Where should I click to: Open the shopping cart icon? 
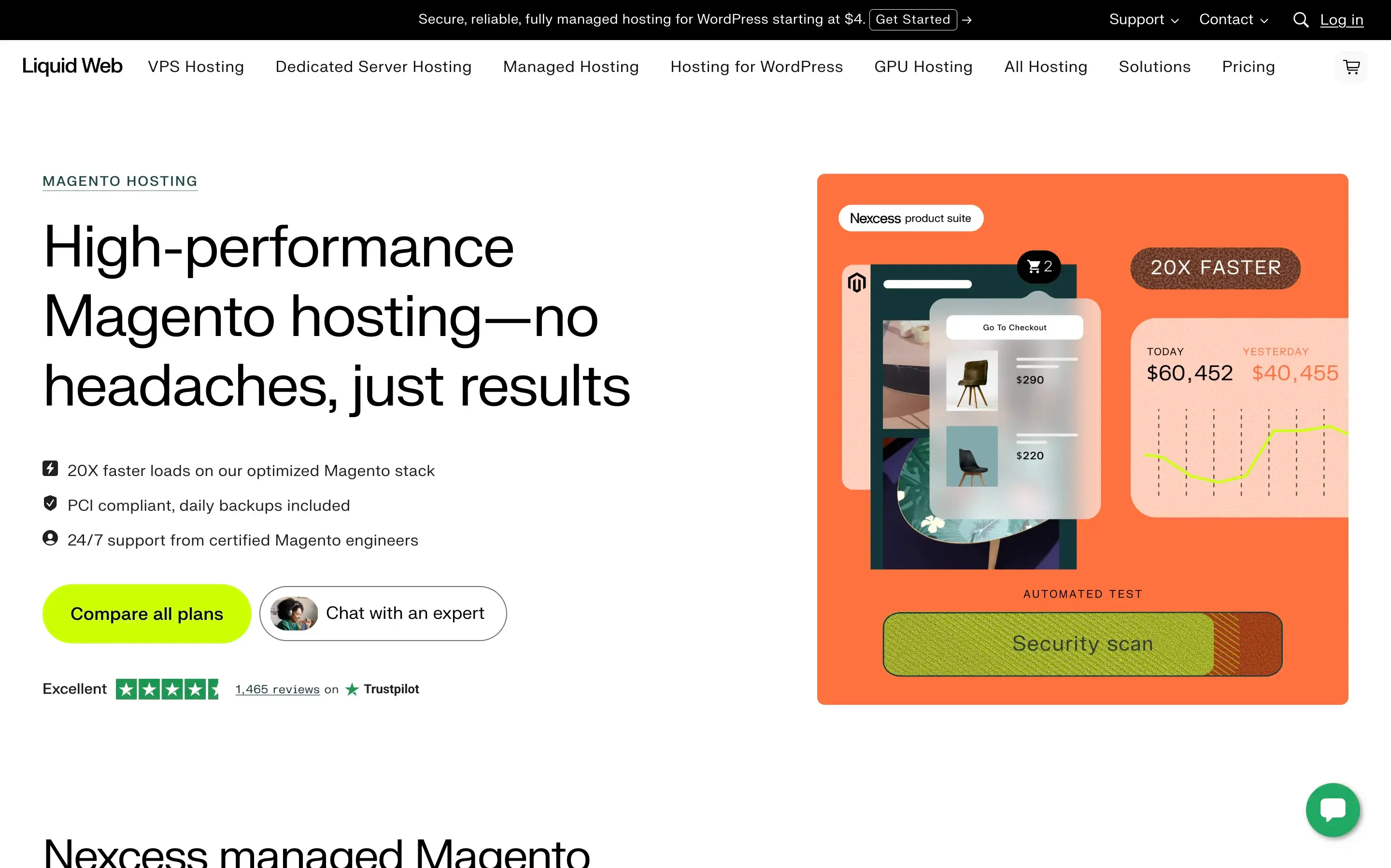point(1351,67)
